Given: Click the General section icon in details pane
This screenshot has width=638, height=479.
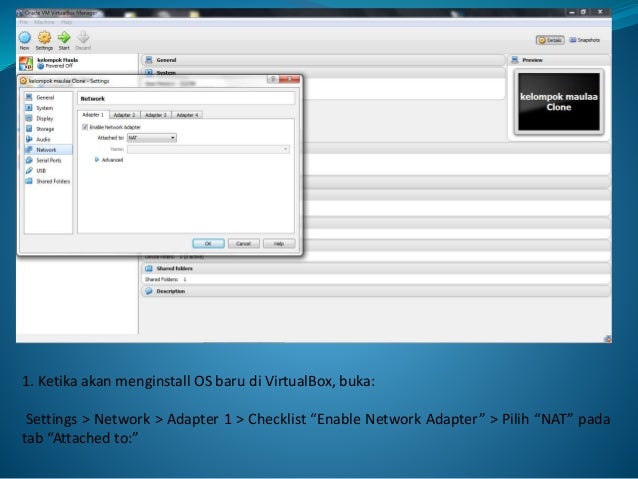Looking at the screenshot, I should pyautogui.click(x=149, y=60).
